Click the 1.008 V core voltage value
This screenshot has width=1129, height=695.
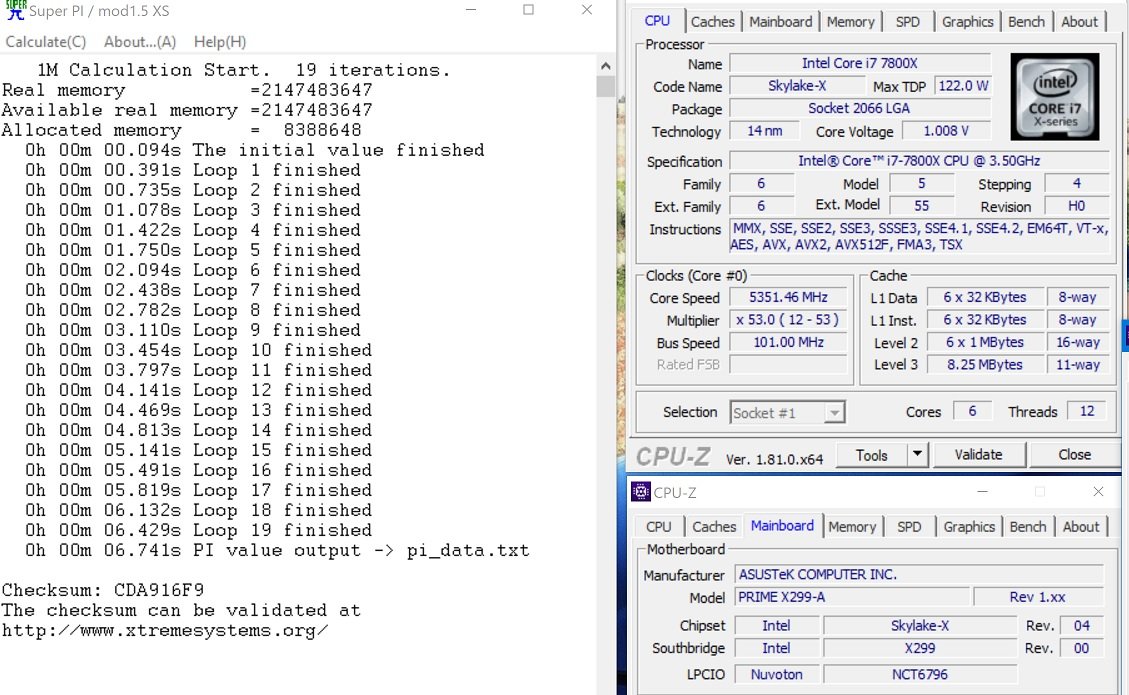(946, 131)
